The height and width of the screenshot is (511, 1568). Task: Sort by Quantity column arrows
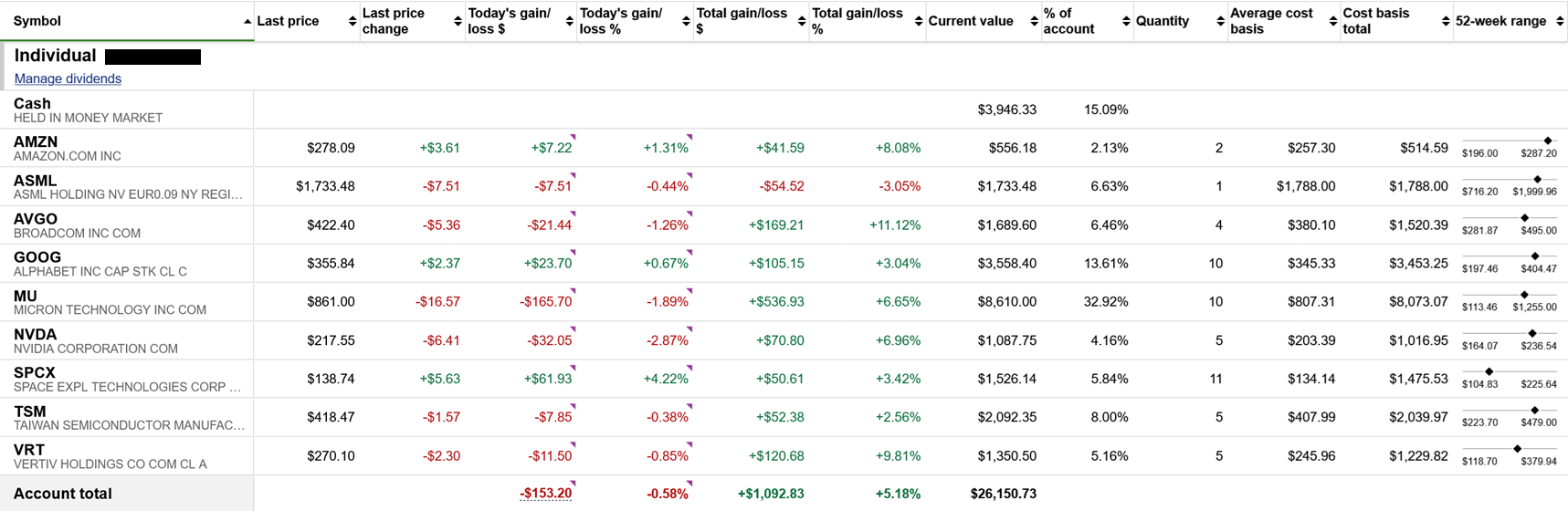[1220, 21]
